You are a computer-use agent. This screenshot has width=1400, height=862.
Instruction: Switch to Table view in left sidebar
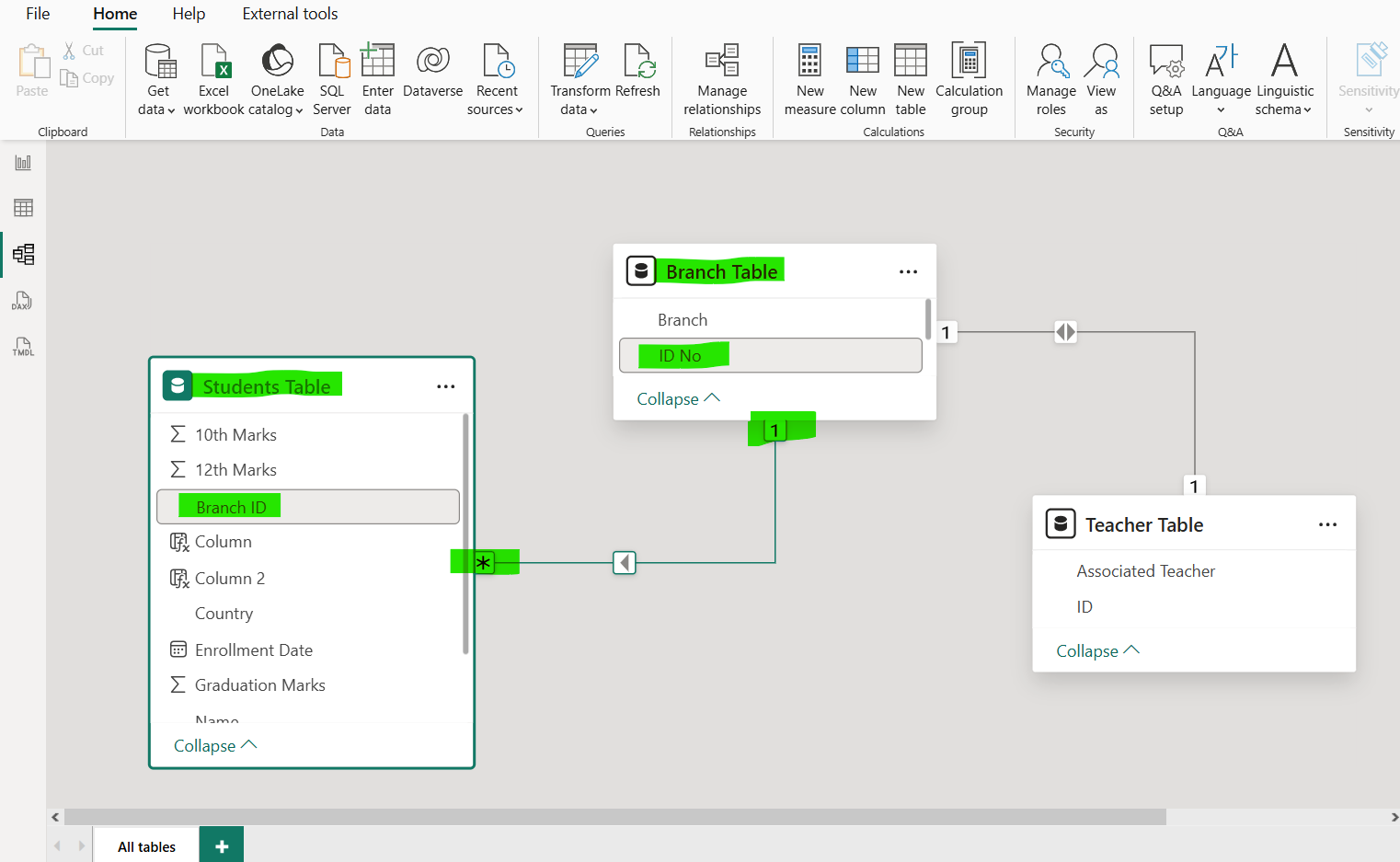[x=23, y=208]
